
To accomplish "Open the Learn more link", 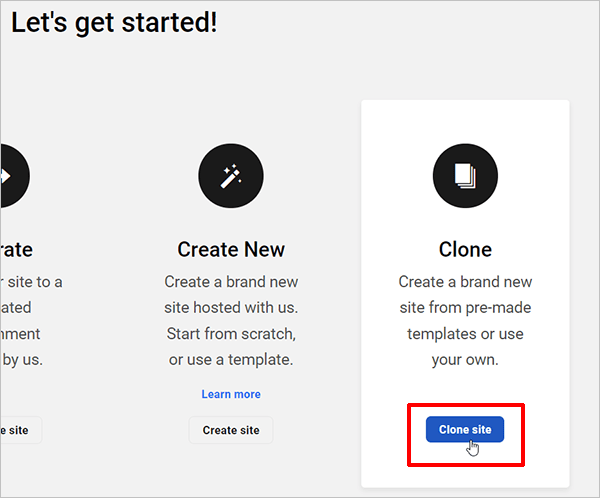I will pyautogui.click(x=231, y=394).
